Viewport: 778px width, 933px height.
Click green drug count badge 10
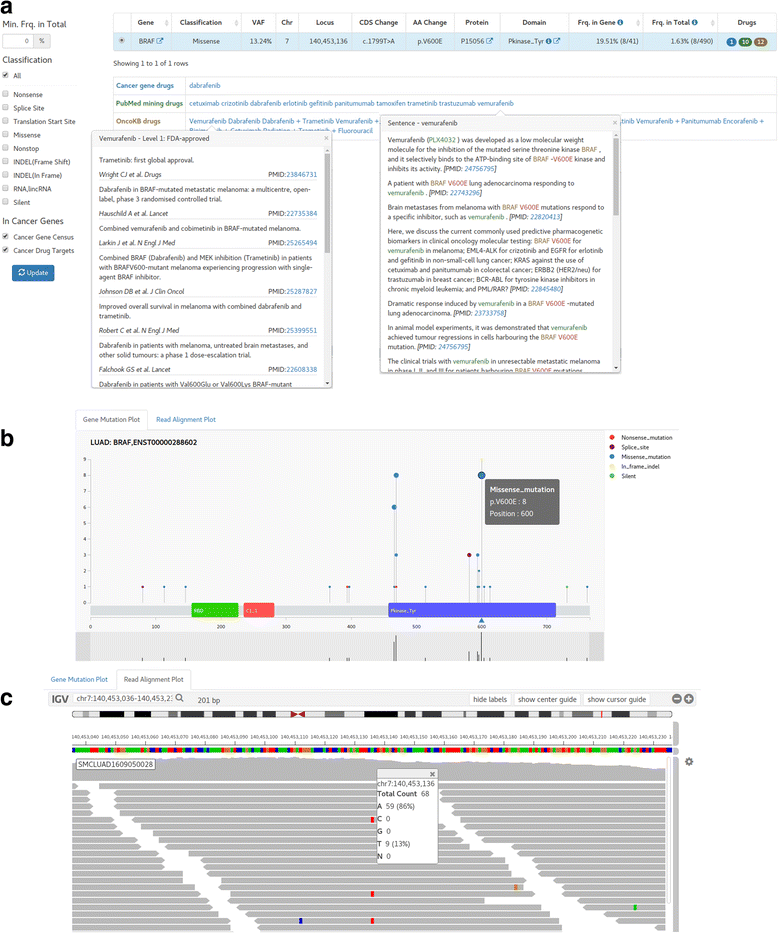[x=745, y=42]
